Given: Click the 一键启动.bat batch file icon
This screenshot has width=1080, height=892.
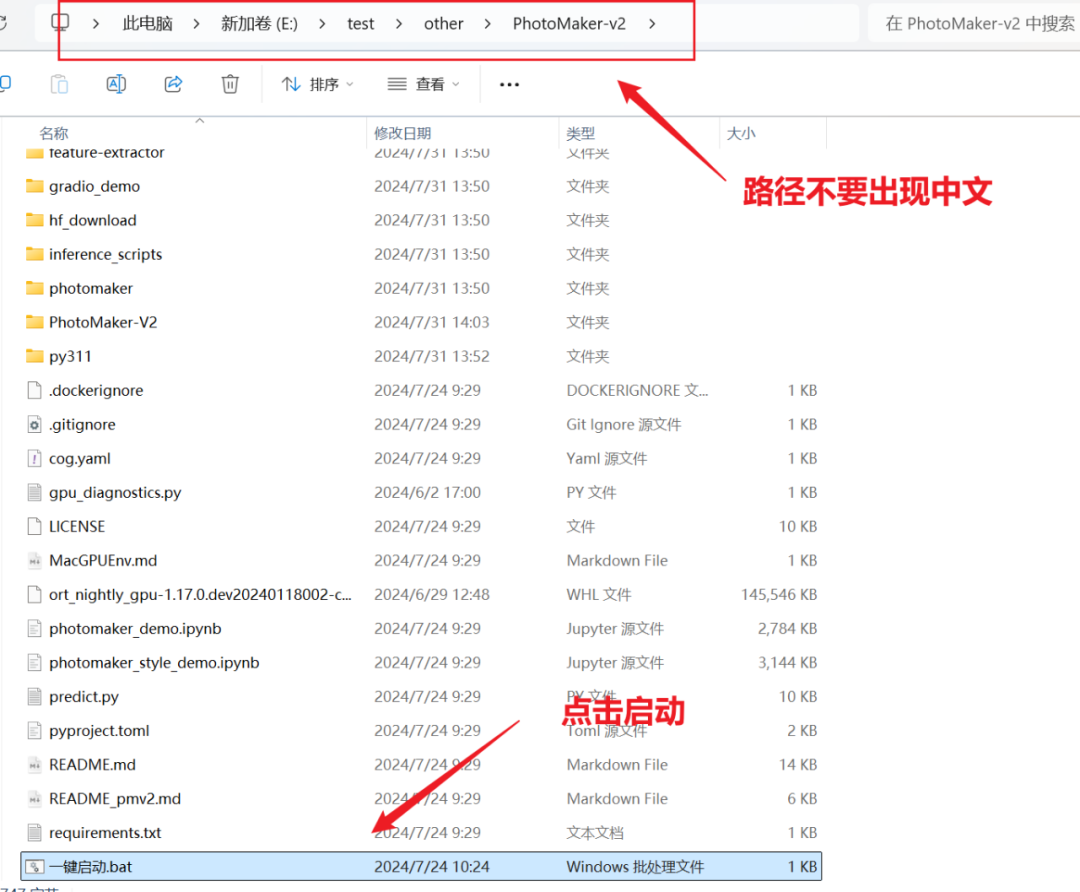Looking at the screenshot, I should click(x=34, y=867).
